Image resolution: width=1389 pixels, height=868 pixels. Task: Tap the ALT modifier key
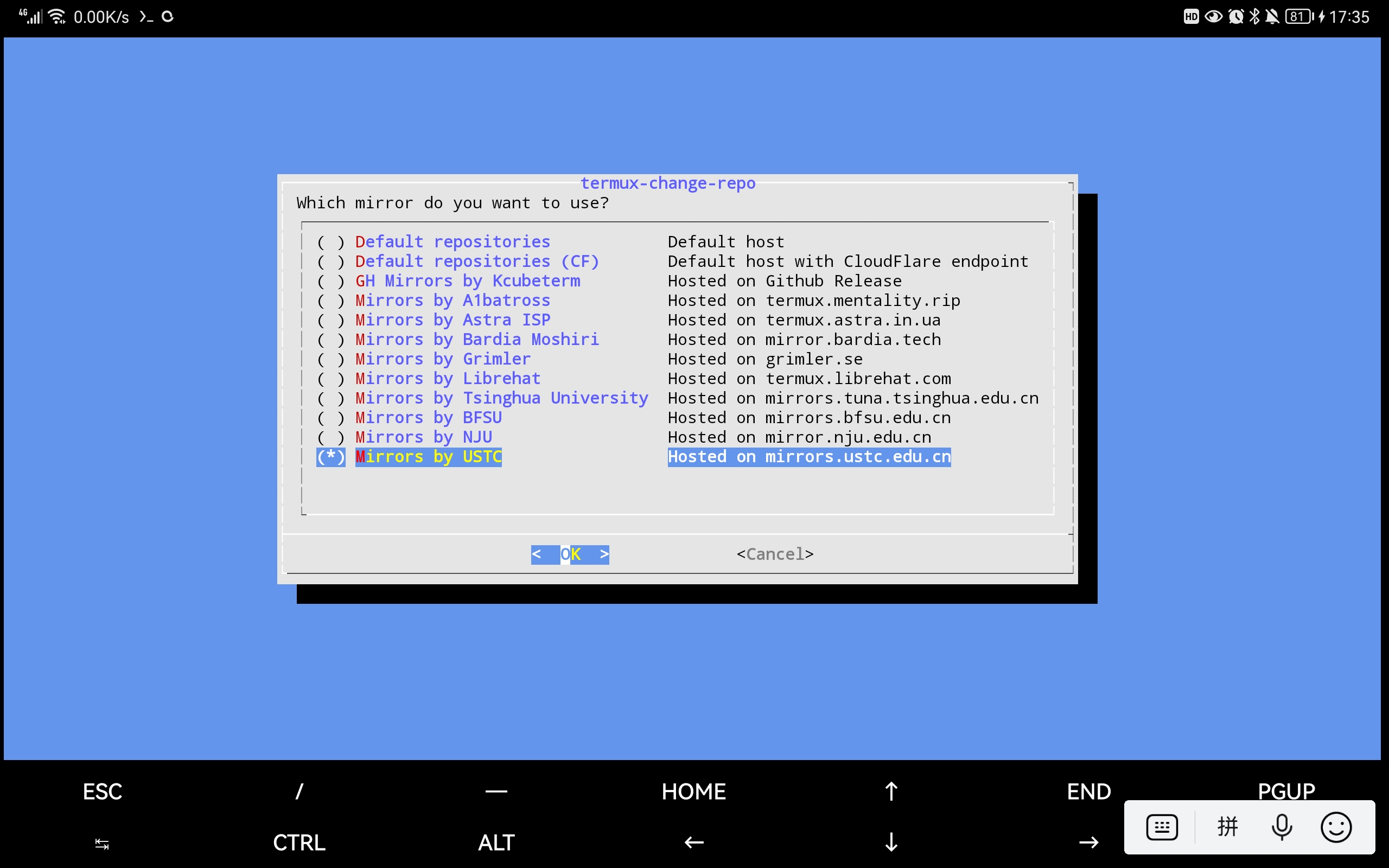pyautogui.click(x=496, y=842)
